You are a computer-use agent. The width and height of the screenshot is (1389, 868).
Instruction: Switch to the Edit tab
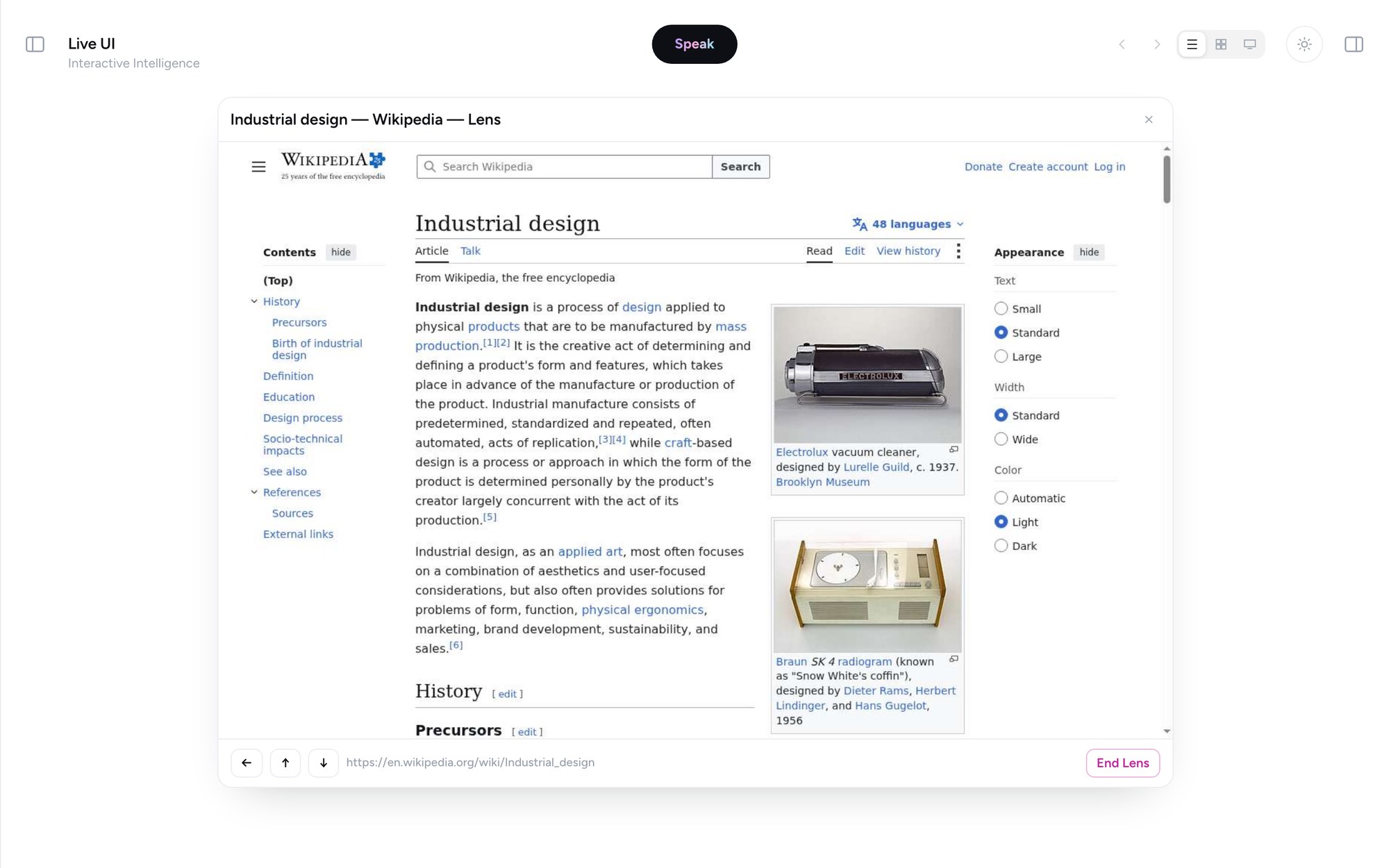[x=854, y=251]
